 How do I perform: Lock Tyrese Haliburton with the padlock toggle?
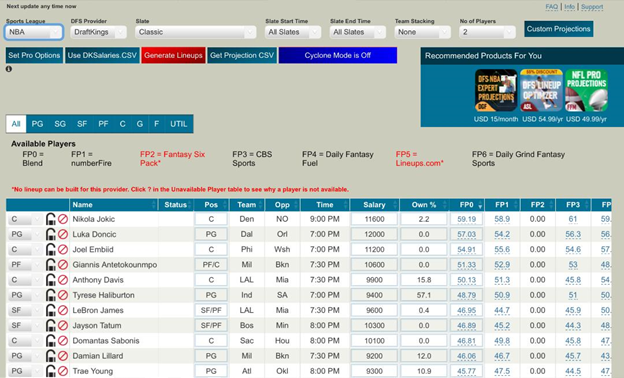(51, 295)
